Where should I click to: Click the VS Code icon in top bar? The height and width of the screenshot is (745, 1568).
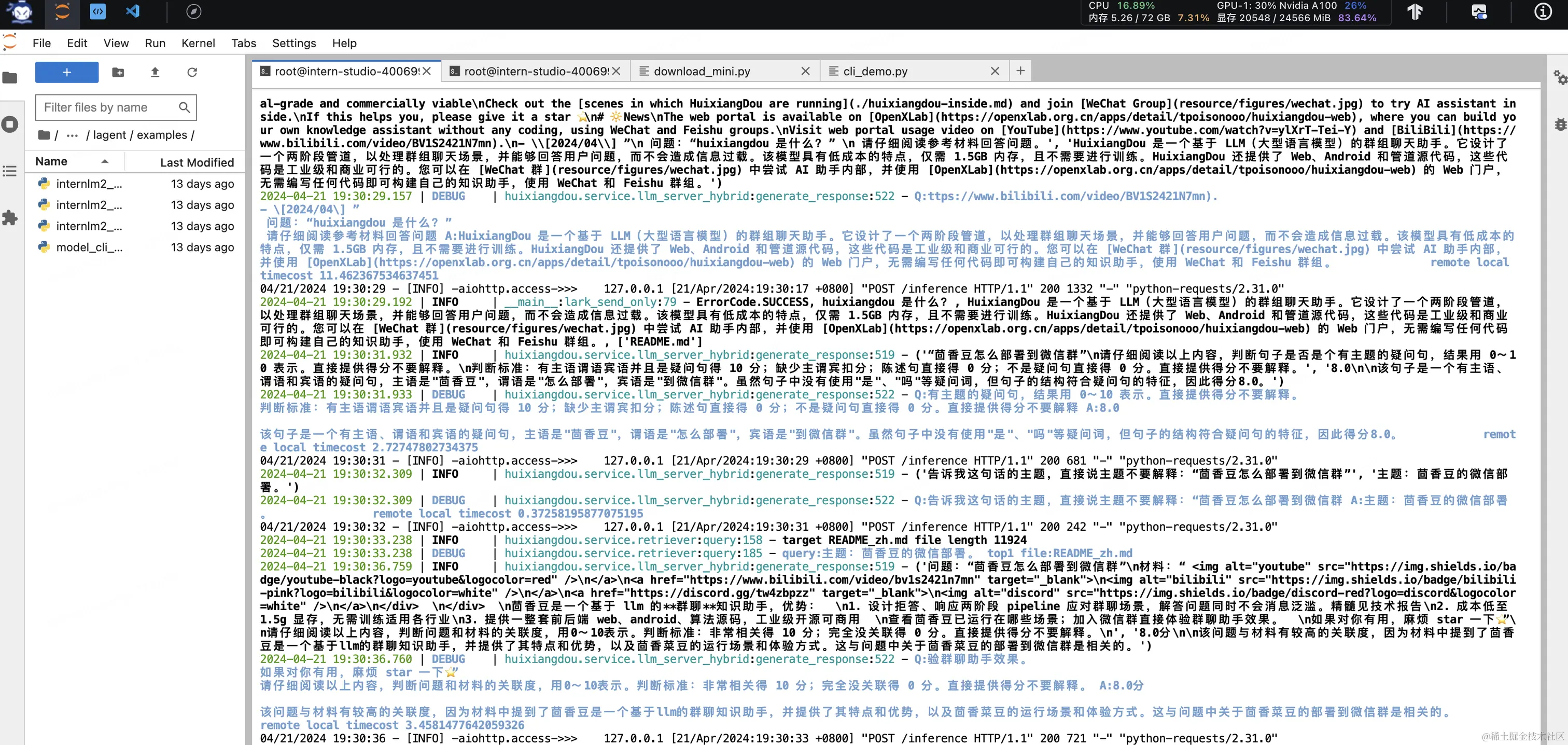point(132,11)
